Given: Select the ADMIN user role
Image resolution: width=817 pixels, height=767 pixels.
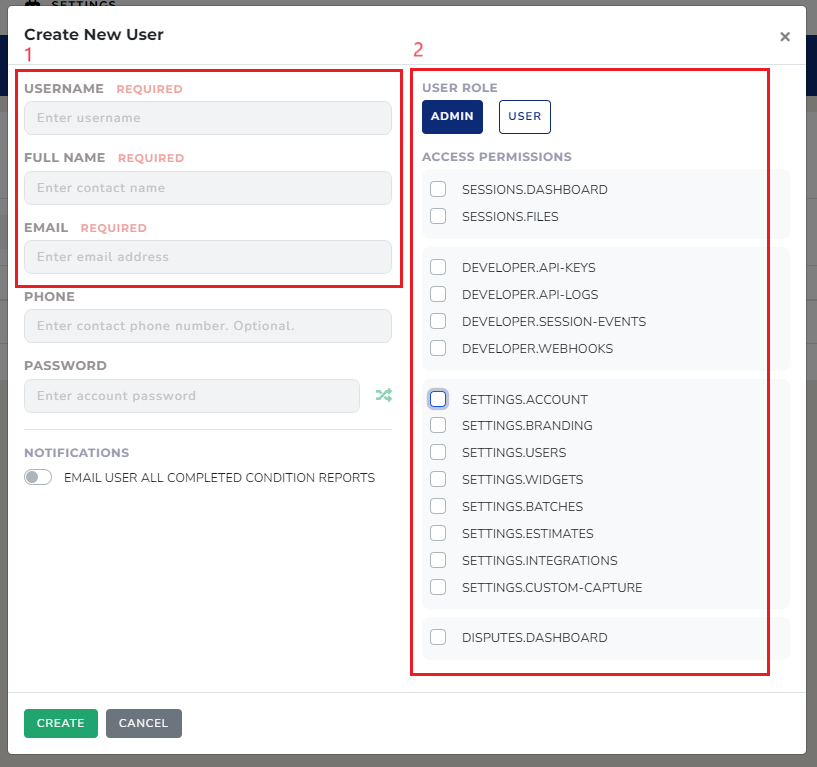Looking at the screenshot, I should (x=452, y=117).
